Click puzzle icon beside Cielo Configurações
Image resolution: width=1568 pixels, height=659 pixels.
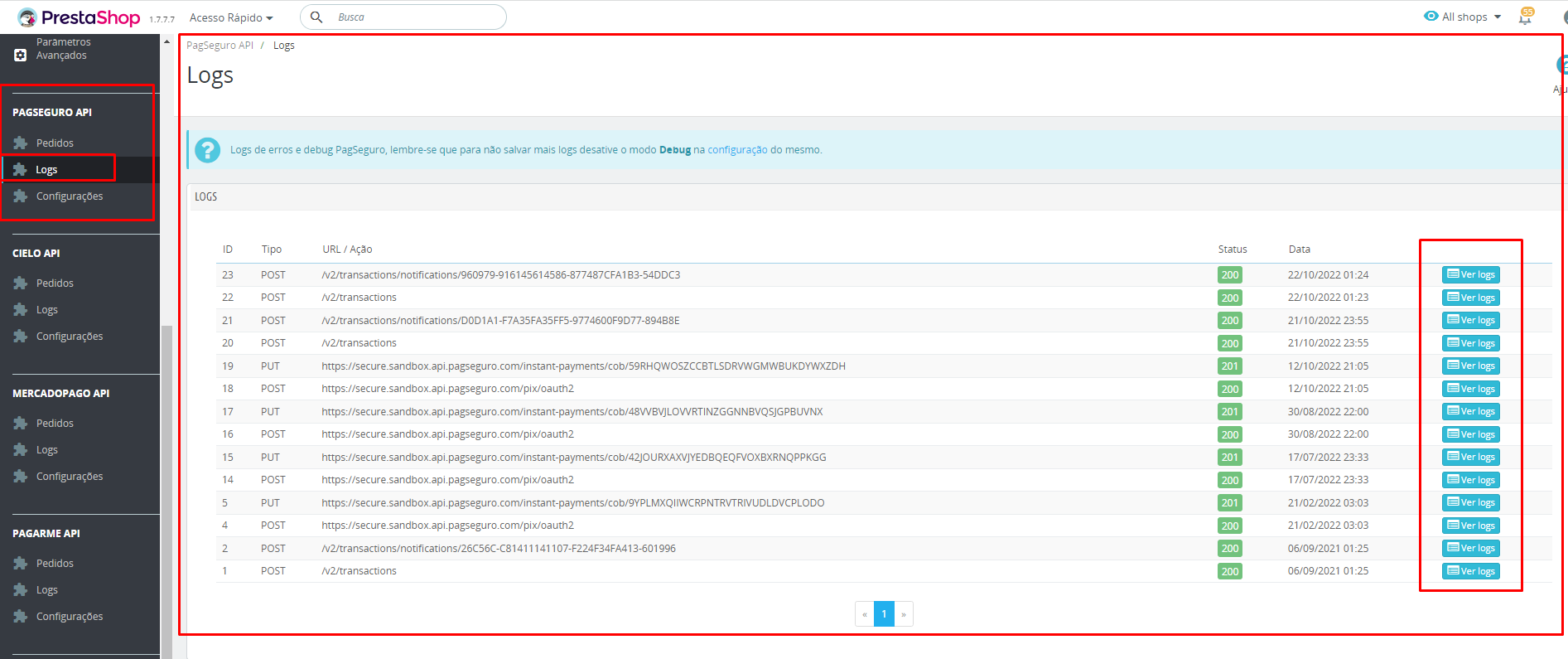tap(21, 336)
